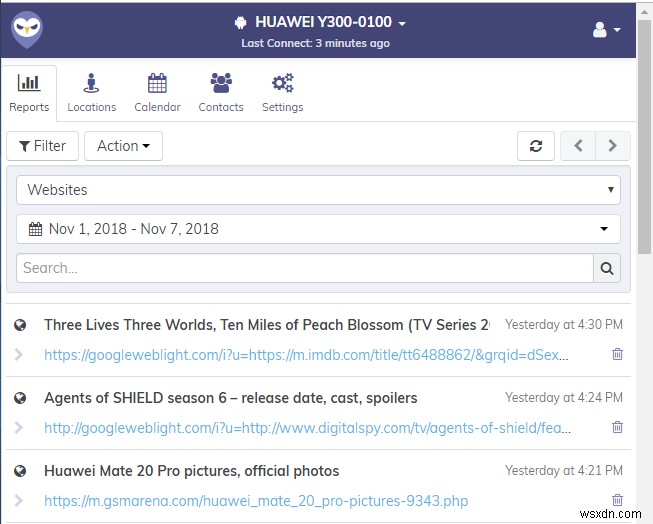Focus the Search input field
The image size is (653, 524).
pos(305,268)
